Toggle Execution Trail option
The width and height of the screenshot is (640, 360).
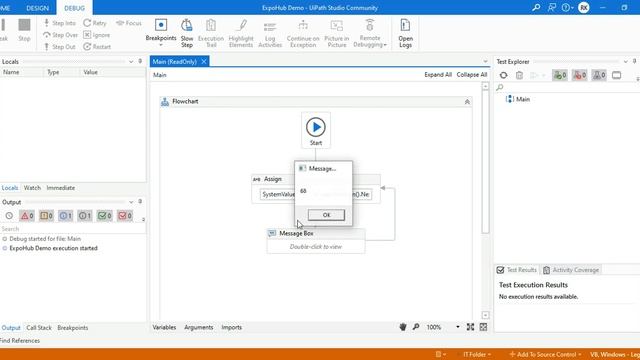pyautogui.click(x=211, y=33)
